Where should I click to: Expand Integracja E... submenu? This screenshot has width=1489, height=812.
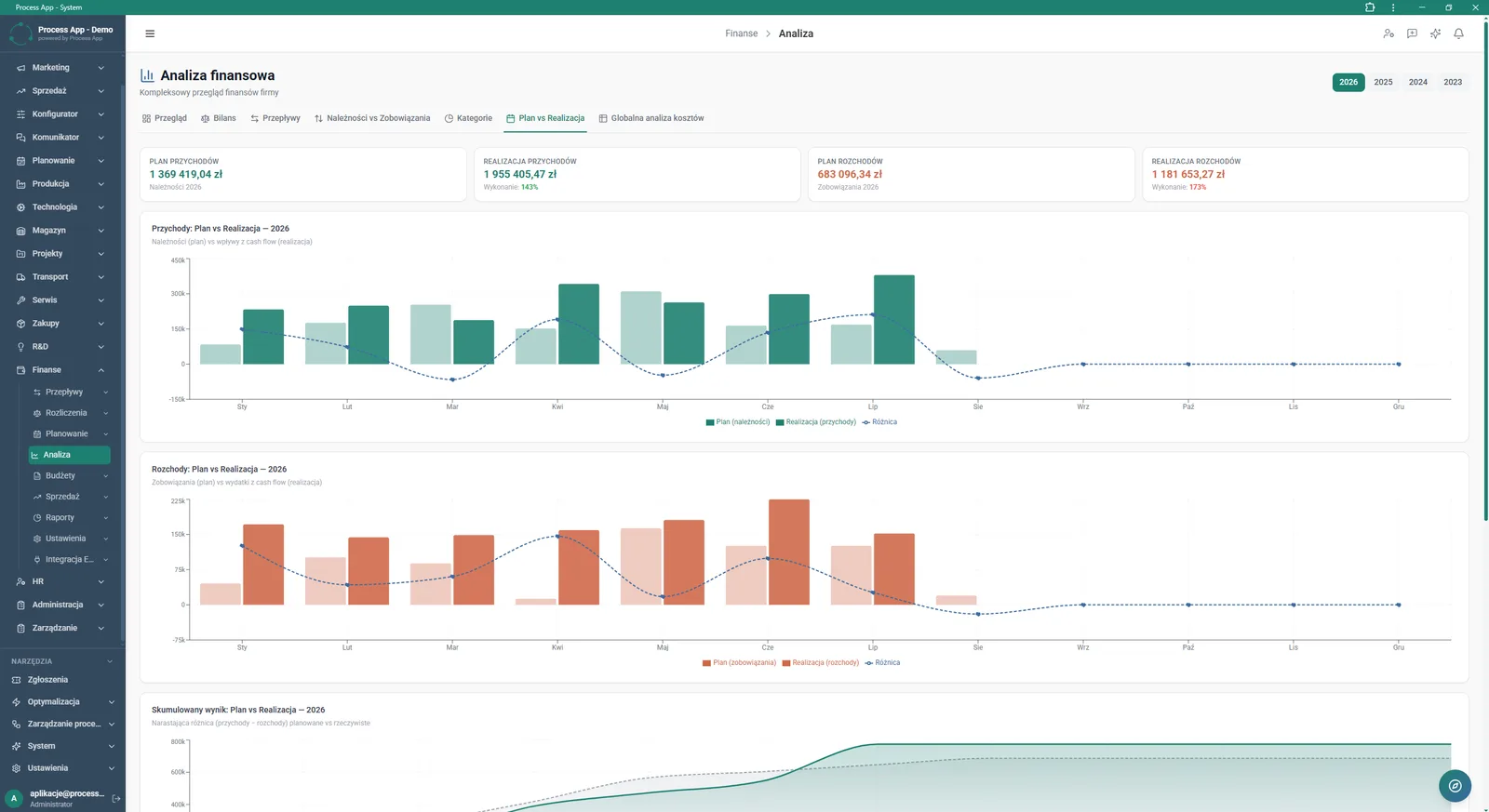pos(105,560)
